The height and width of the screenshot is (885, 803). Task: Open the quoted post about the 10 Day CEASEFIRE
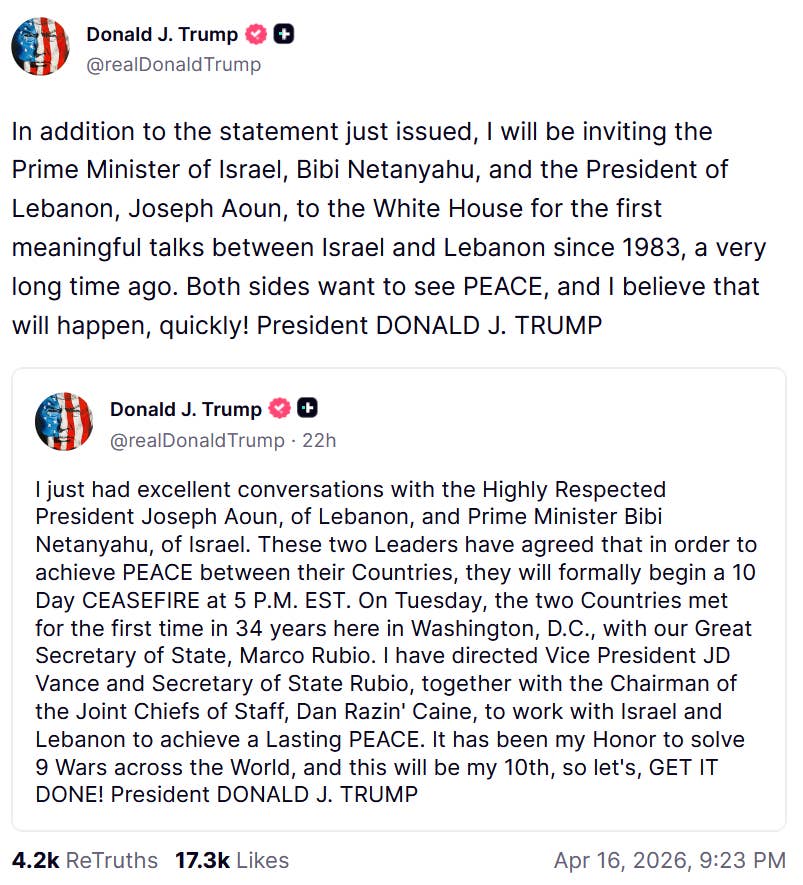tap(397, 640)
